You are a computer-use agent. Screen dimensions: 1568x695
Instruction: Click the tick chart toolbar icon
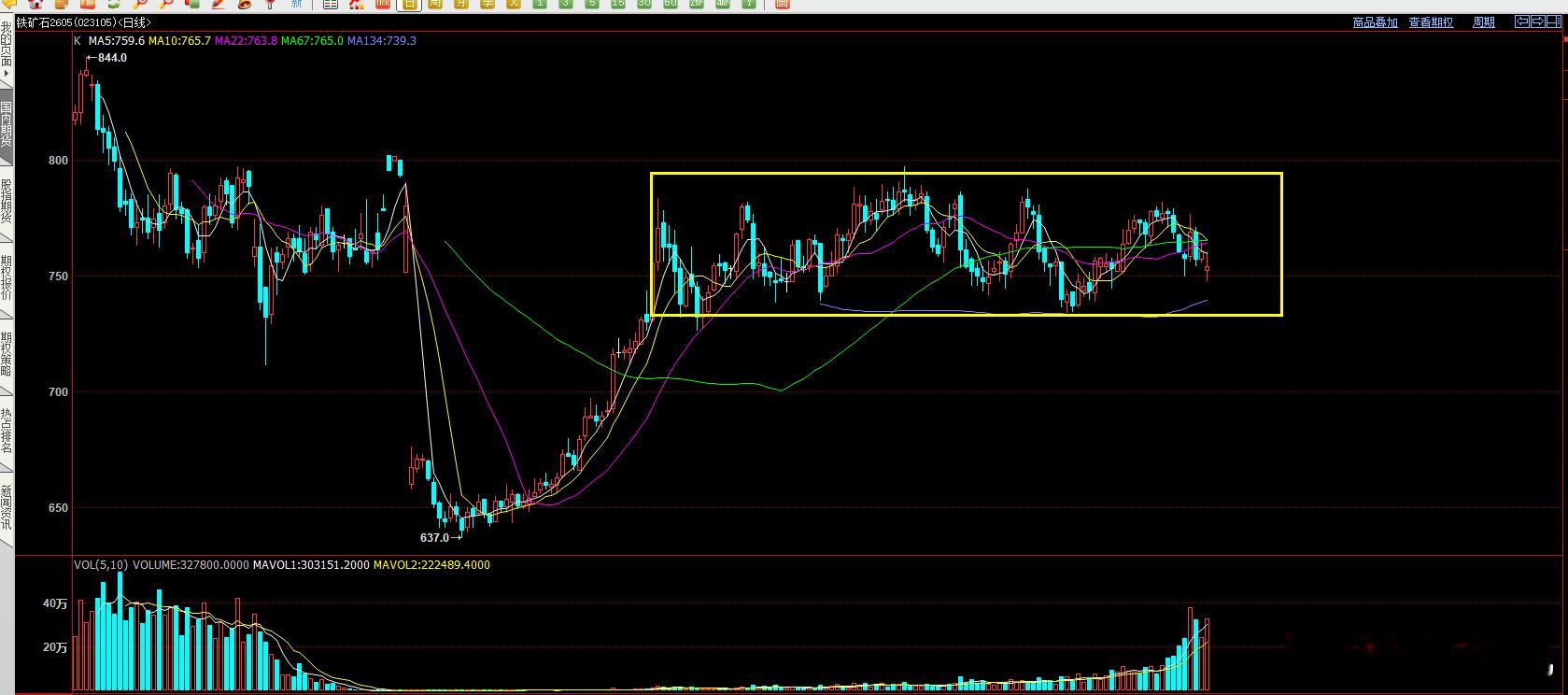point(383,4)
